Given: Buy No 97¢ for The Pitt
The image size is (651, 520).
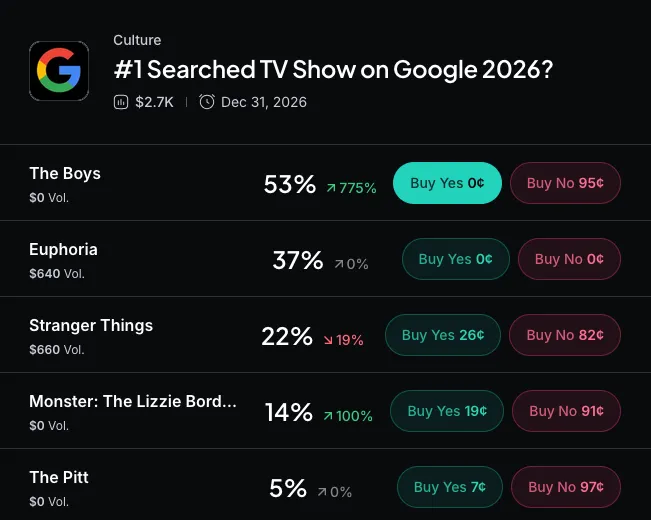Looking at the screenshot, I should 566,487.
